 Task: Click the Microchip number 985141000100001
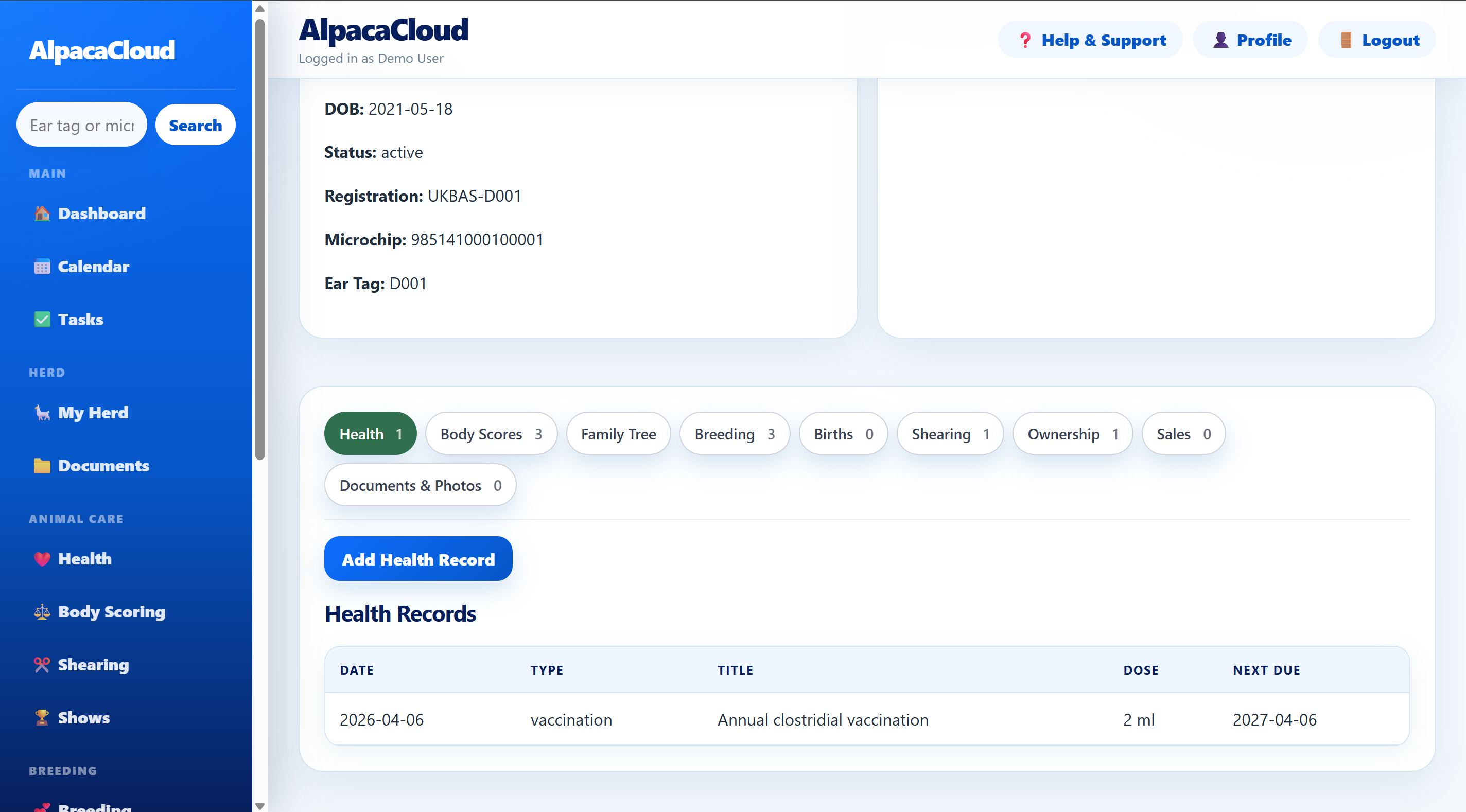tap(477, 240)
